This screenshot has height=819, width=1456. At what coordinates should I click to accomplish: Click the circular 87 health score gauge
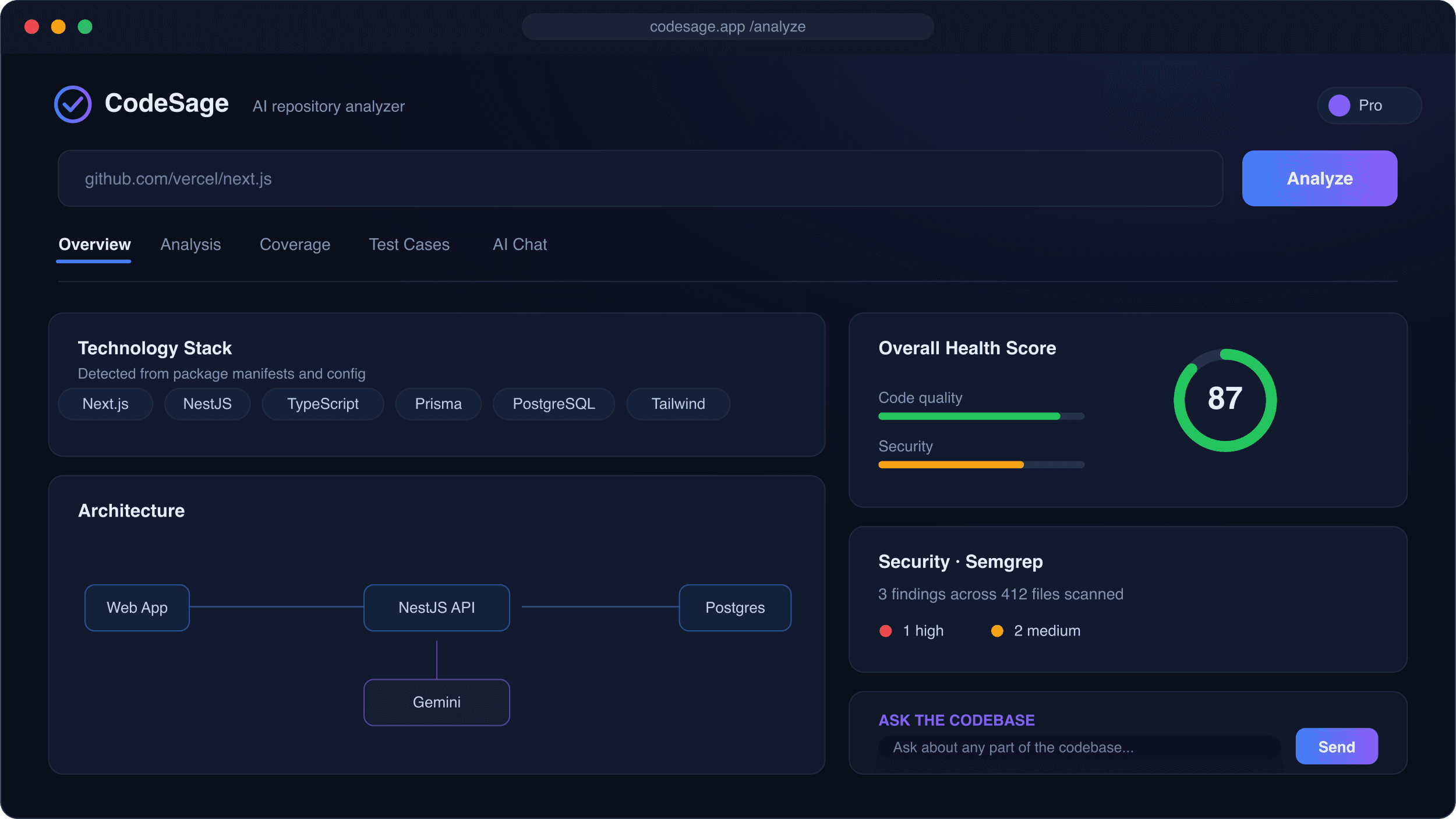1225,400
